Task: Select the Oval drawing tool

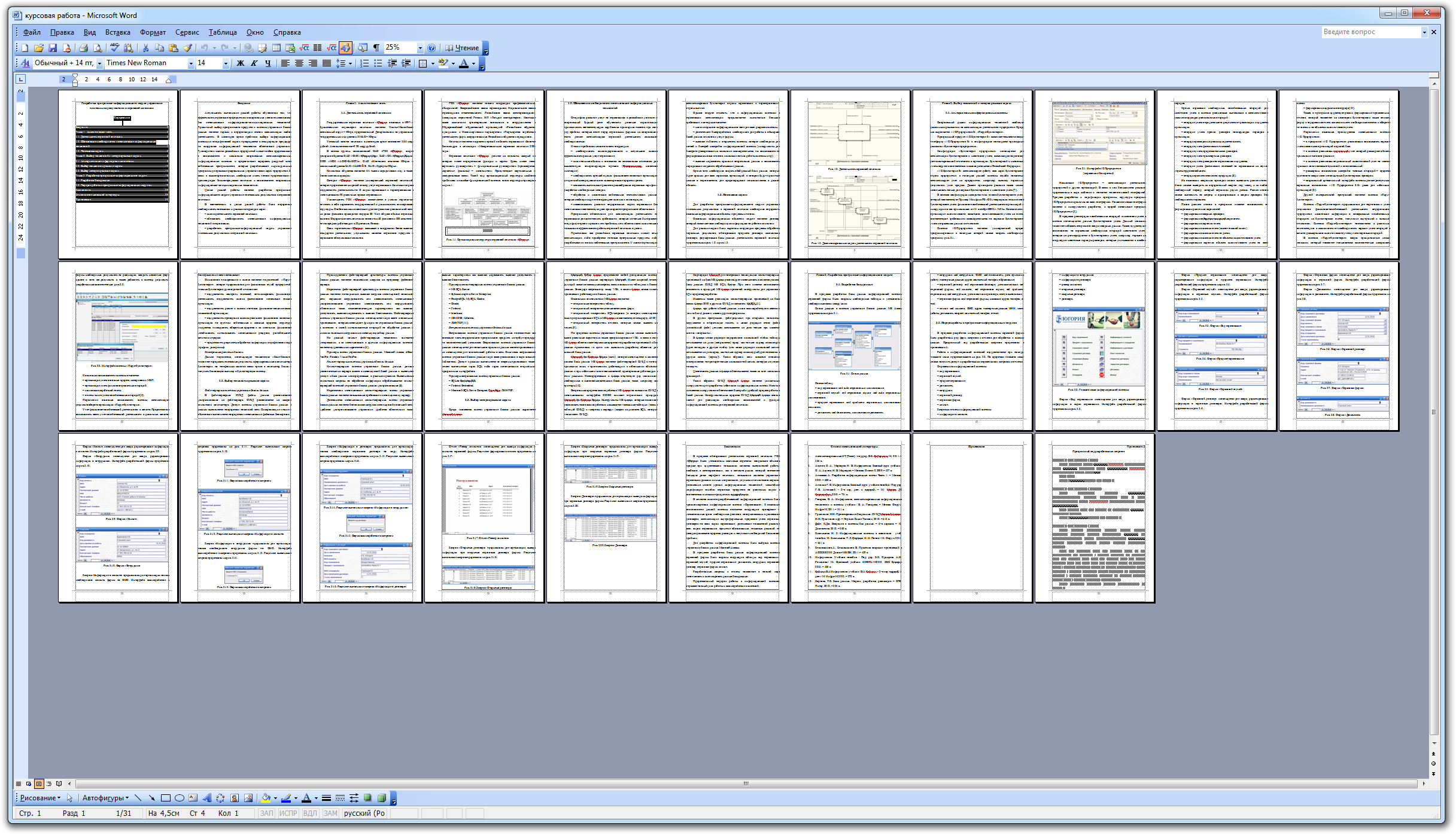Action: point(179,798)
